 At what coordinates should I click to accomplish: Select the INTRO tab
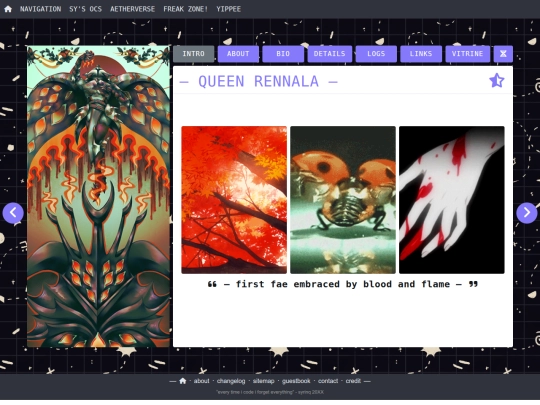point(194,54)
